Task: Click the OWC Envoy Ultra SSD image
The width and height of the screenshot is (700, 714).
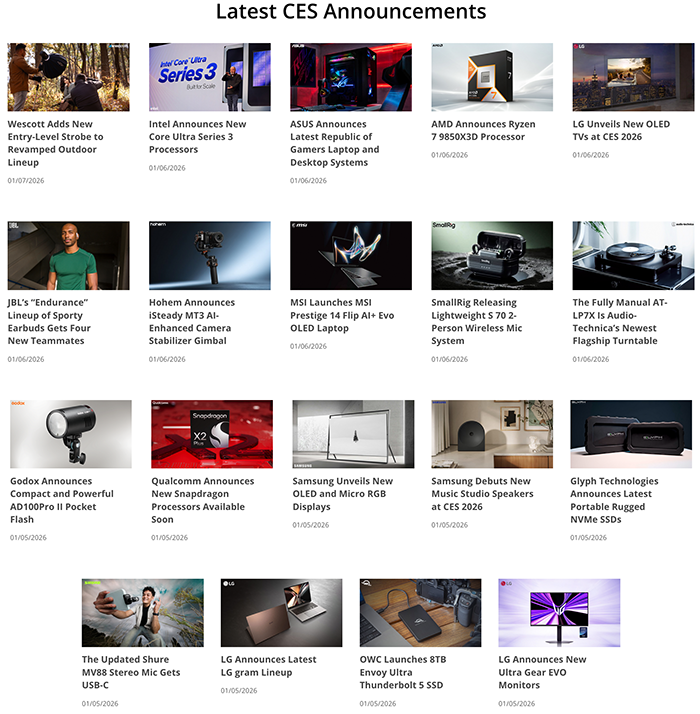Action: [420, 612]
